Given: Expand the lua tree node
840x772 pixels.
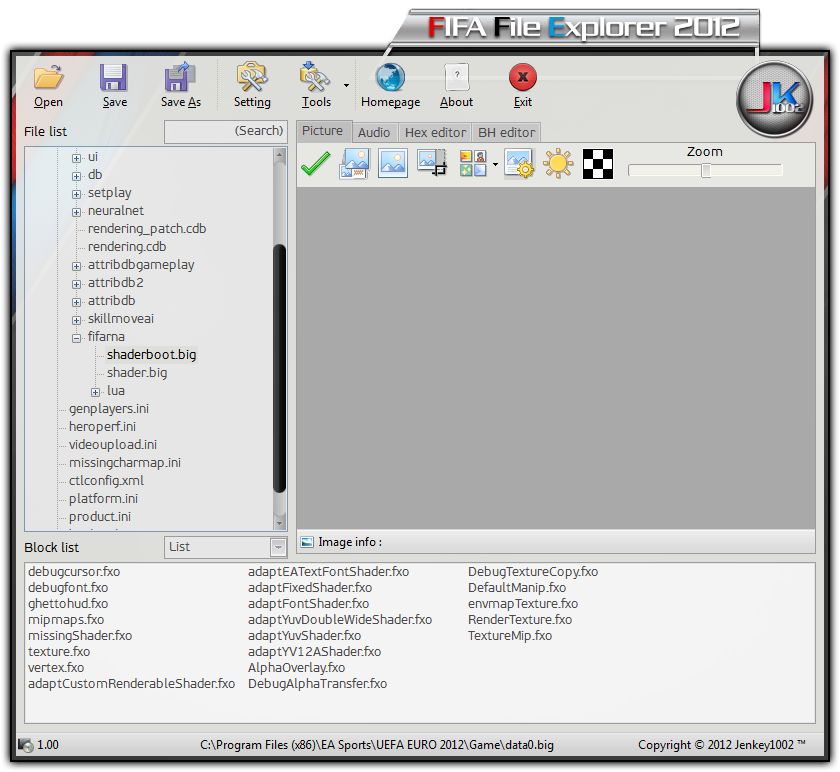Looking at the screenshot, I should click(96, 392).
